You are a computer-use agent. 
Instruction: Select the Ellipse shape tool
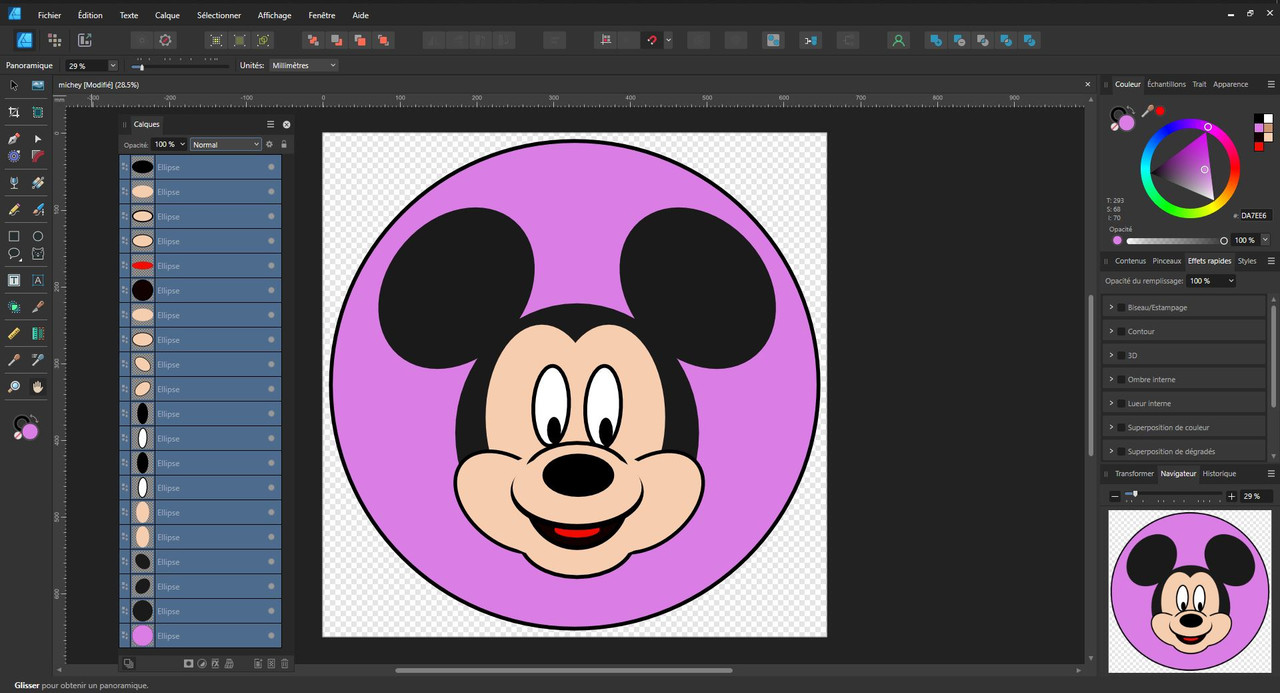(x=38, y=236)
